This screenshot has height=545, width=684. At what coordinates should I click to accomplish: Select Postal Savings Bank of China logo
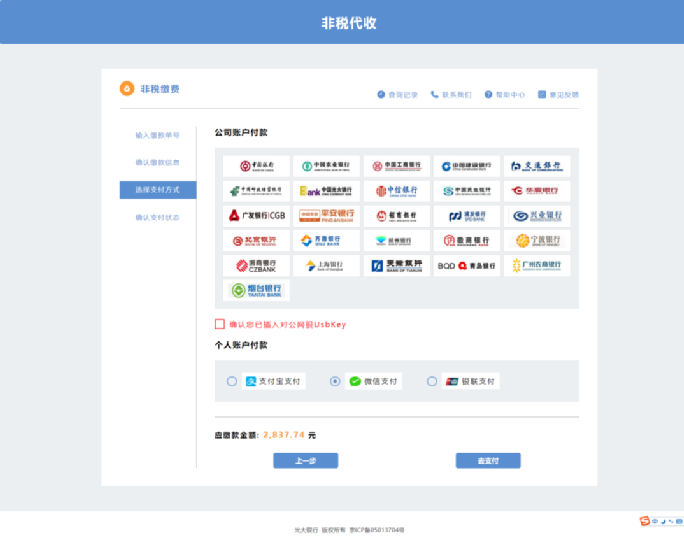point(256,191)
